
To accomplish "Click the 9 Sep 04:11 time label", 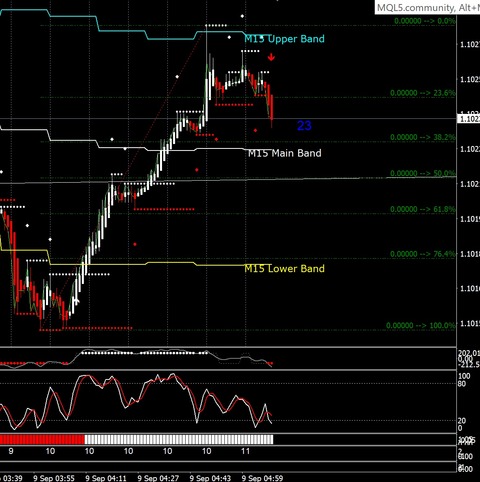I will point(106,478).
